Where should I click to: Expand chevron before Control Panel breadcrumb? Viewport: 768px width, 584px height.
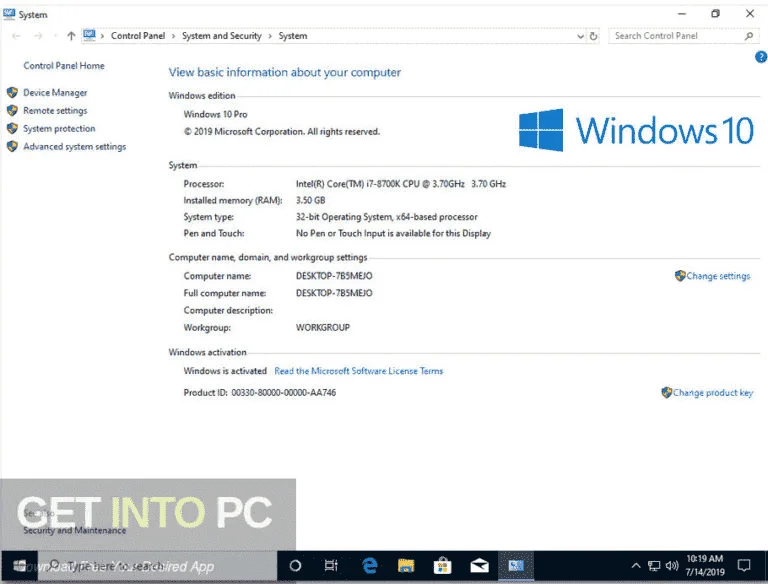(102, 36)
